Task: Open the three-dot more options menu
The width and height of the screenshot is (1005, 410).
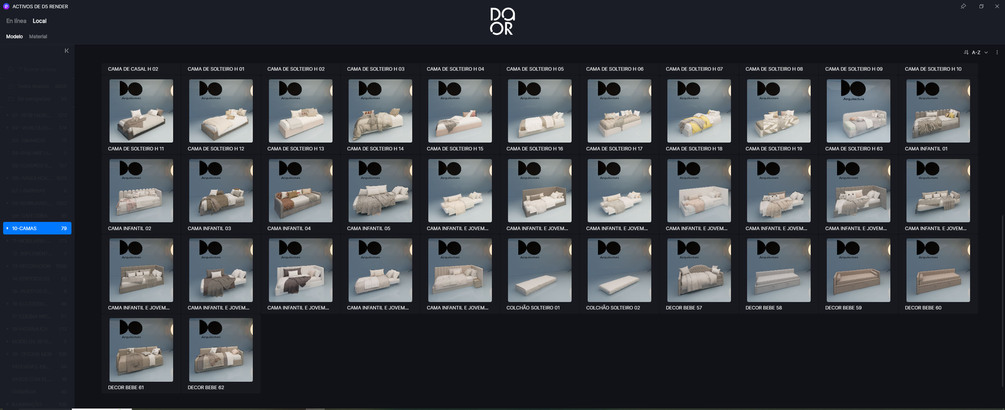Action: (x=997, y=52)
